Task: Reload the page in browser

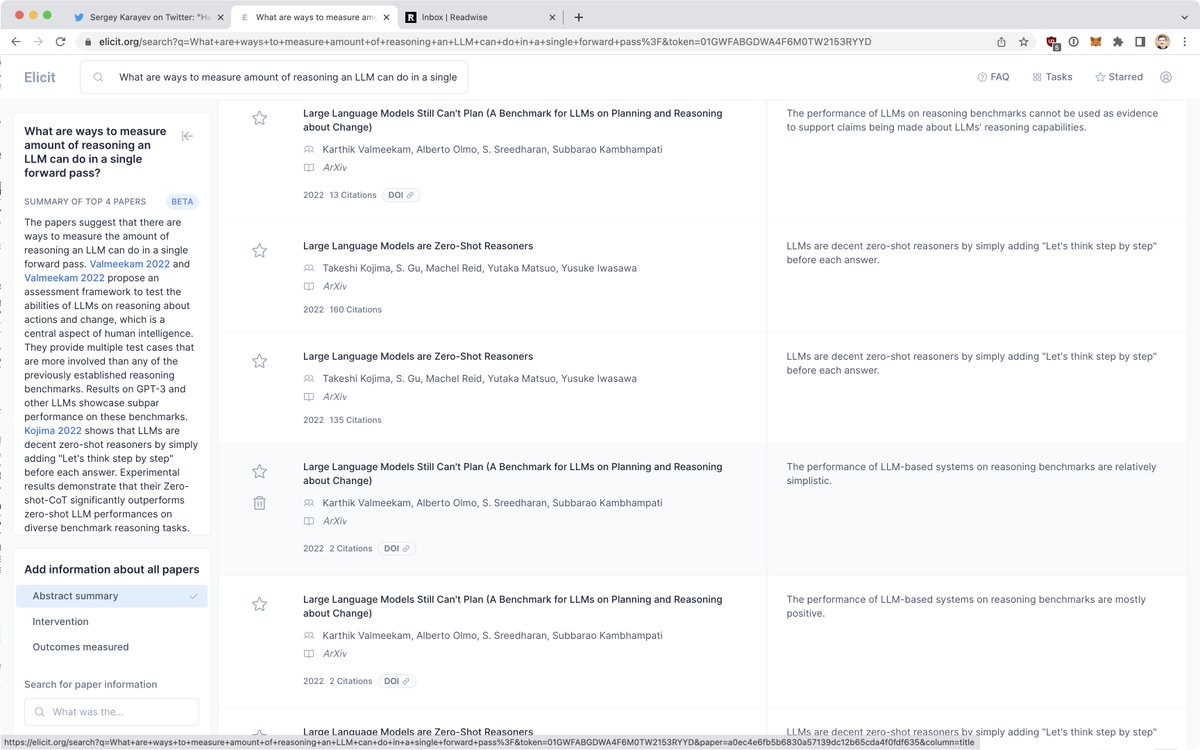Action: (x=61, y=42)
